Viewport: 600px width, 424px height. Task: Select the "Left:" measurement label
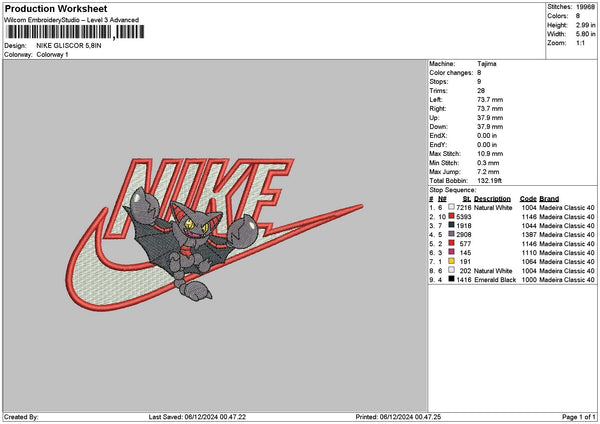click(436, 100)
